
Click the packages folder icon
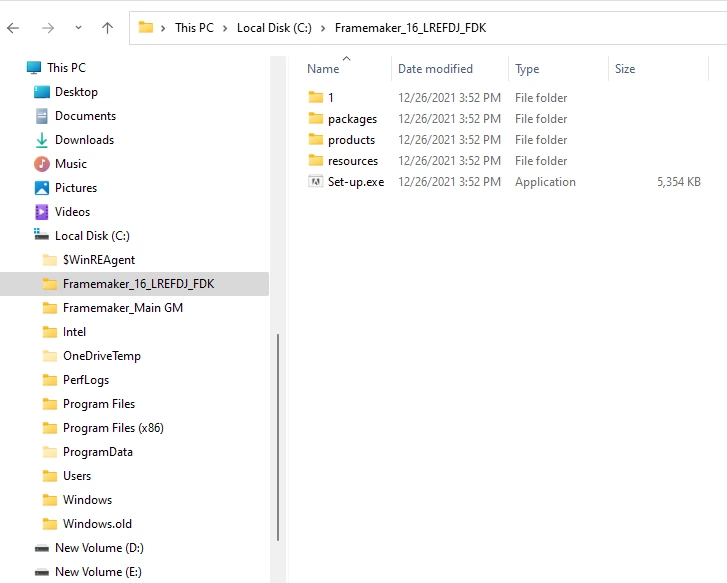[316, 118]
